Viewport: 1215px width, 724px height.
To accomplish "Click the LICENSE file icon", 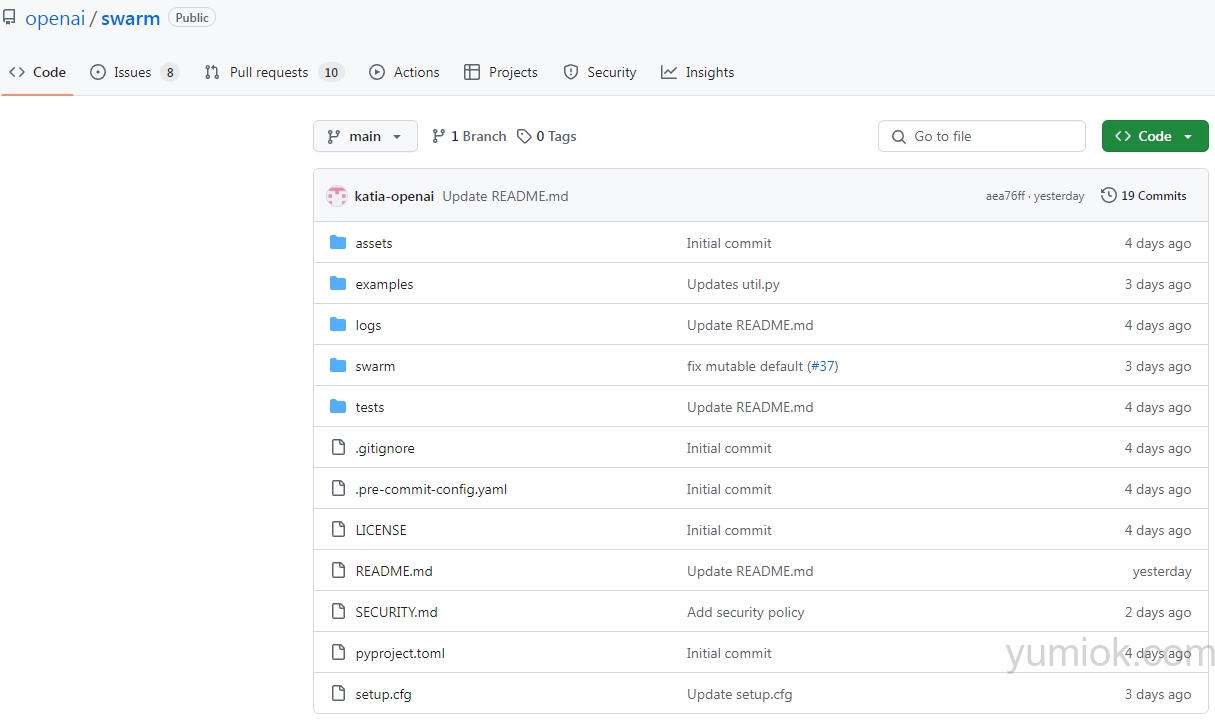I will [338, 530].
